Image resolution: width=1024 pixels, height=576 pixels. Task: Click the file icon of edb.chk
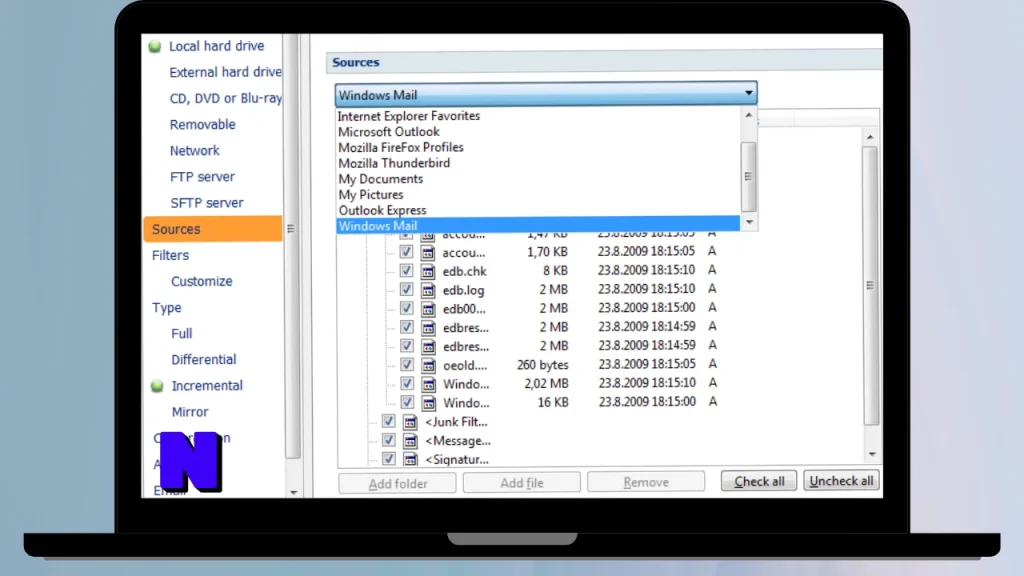[x=428, y=271]
